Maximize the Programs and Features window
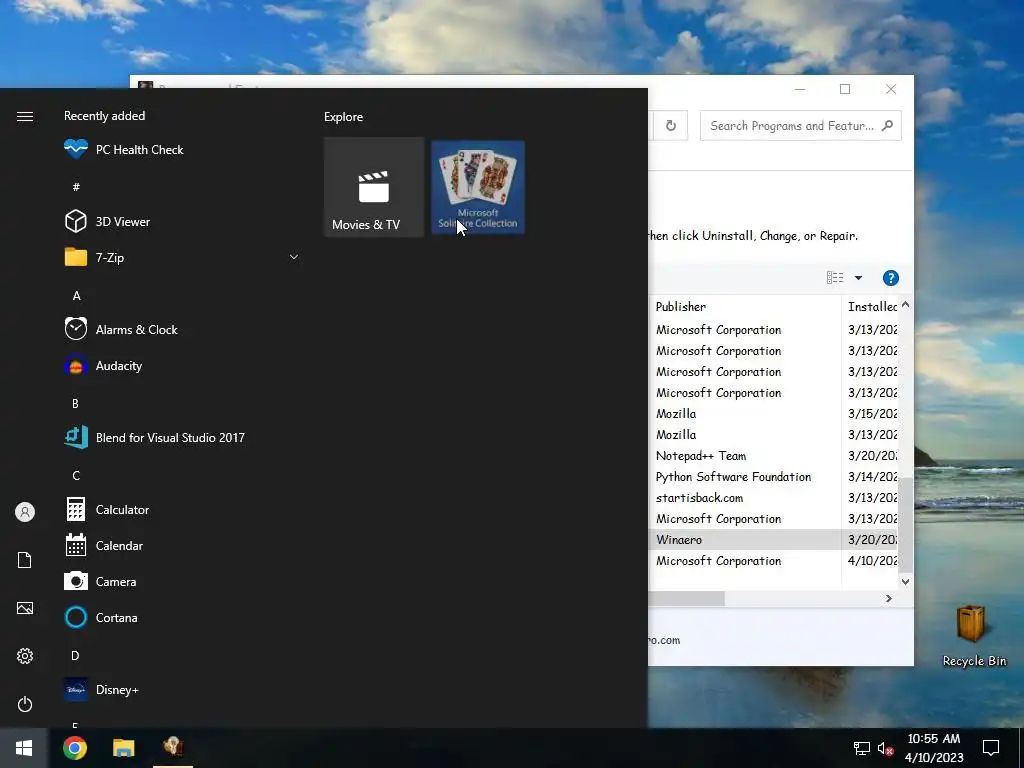This screenshot has height=768, width=1024. 845,89
